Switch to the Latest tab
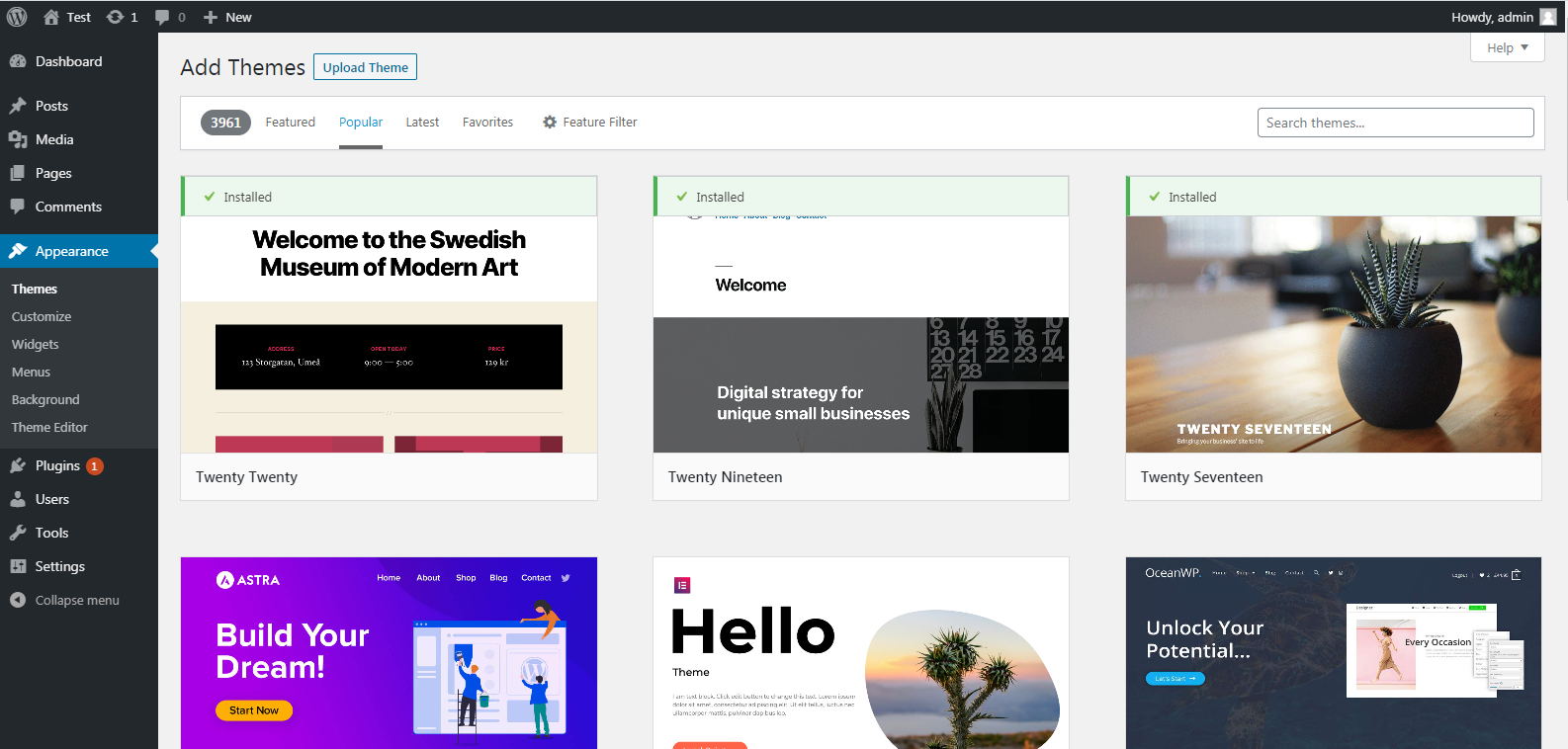Image resolution: width=1568 pixels, height=749 pixels. pos(422,123)
